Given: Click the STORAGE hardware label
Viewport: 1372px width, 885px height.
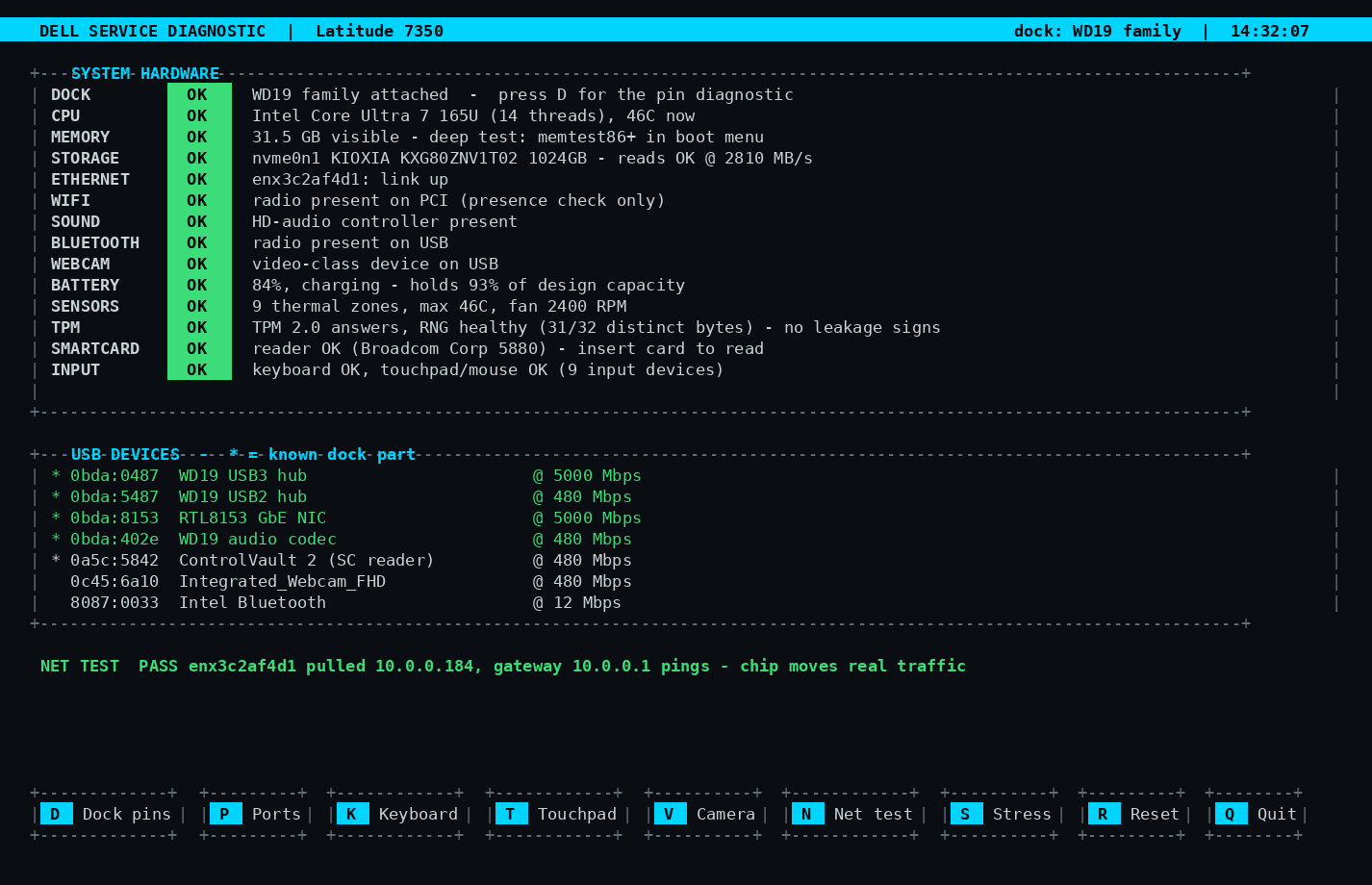Looking at the screenshot, I should pyautogui.click(x=86, y=158).
